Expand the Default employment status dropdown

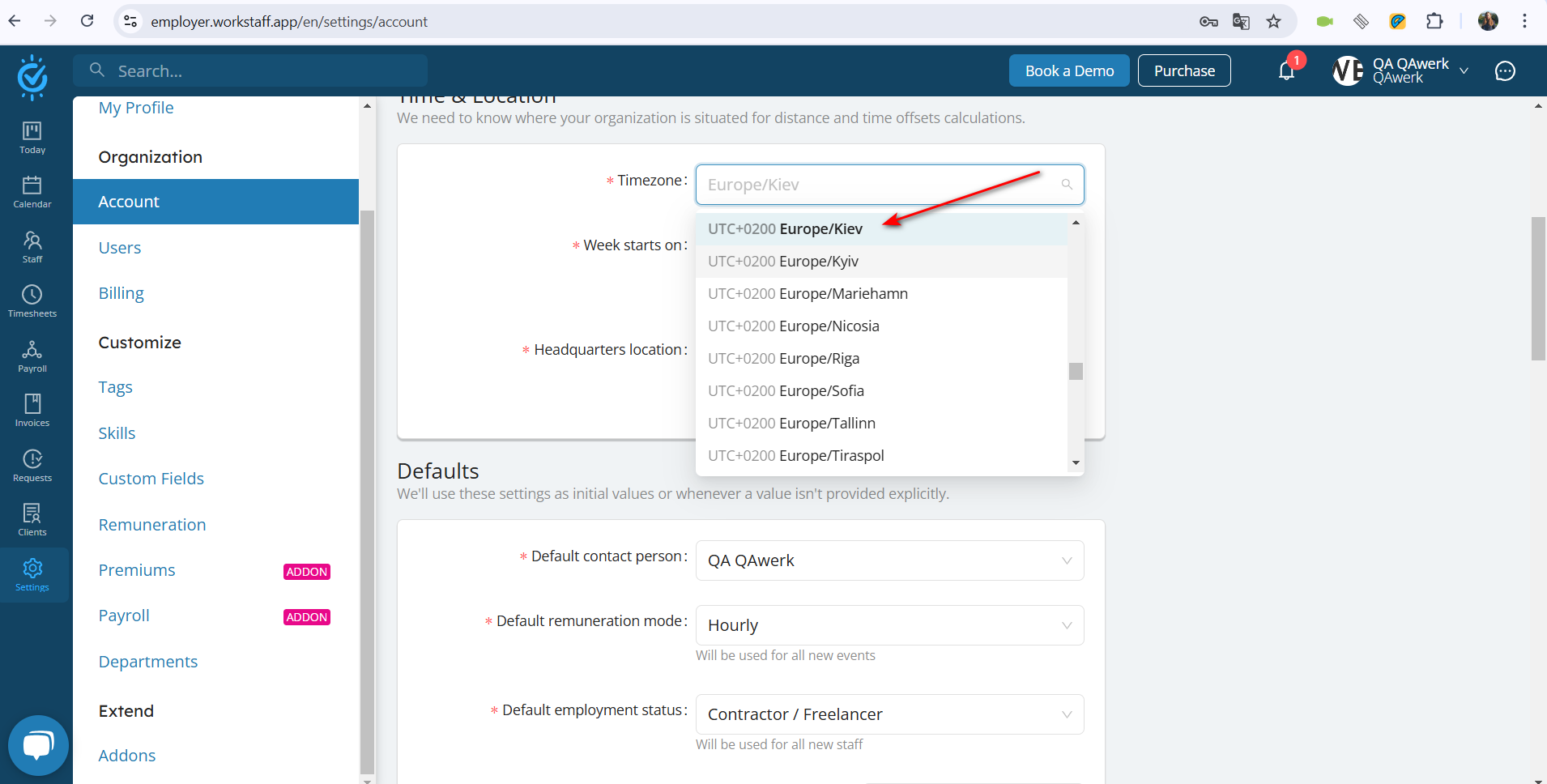point(889,714)
